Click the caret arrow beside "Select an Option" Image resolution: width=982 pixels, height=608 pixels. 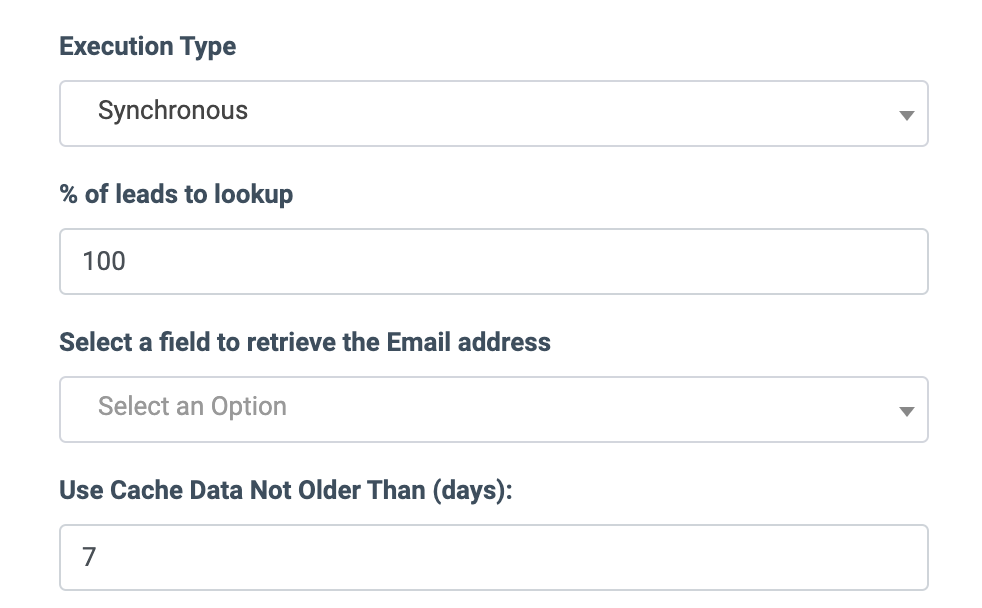(x=906, y=411)
